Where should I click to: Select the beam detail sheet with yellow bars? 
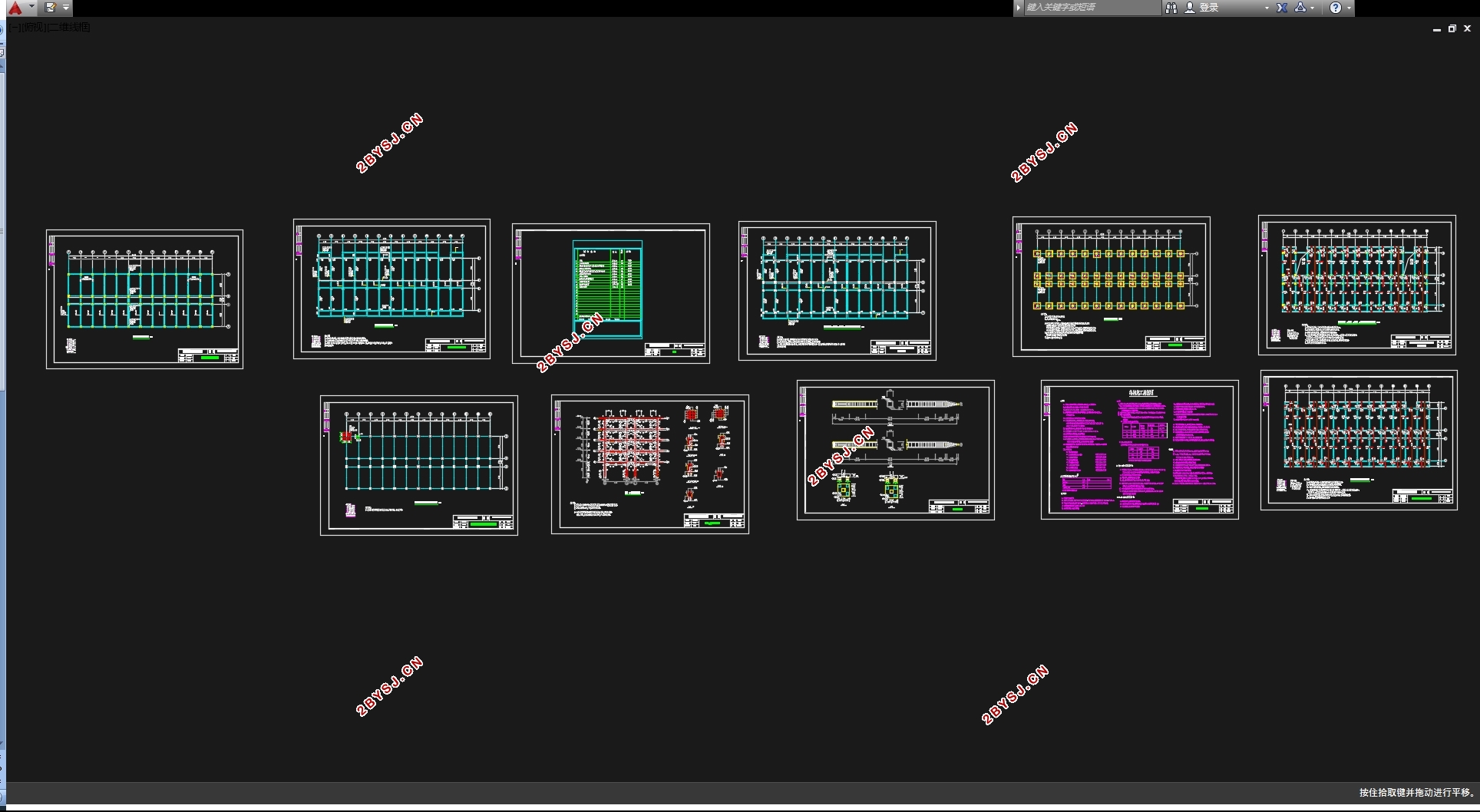click(896, 450)
